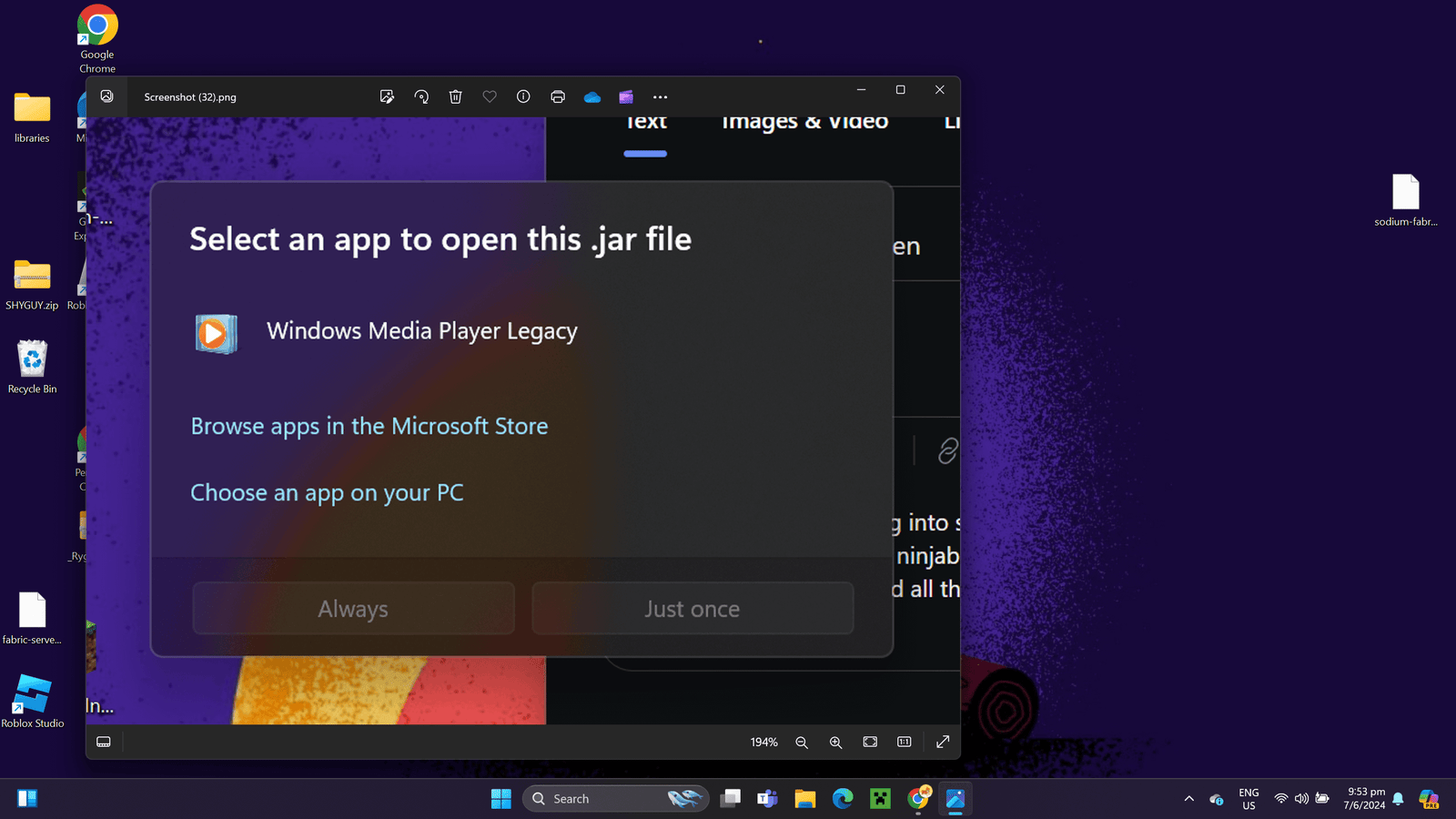
Task: Toggle favorite with the heart icon
Action: (490, 97)
